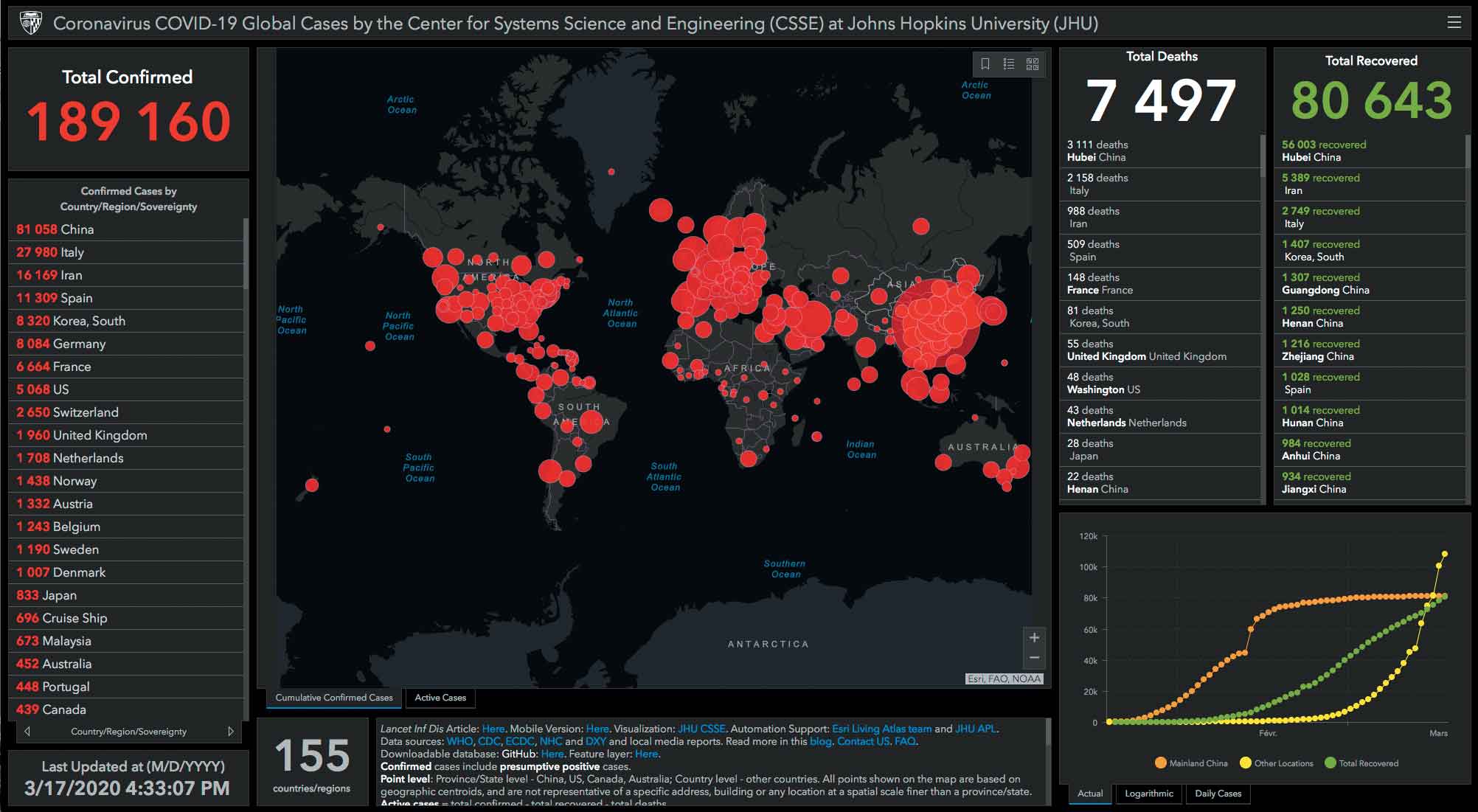Select the Daily Cases chart tab
The width and height of the screenshot is (1478, 812).
(x=1218, y=794)
